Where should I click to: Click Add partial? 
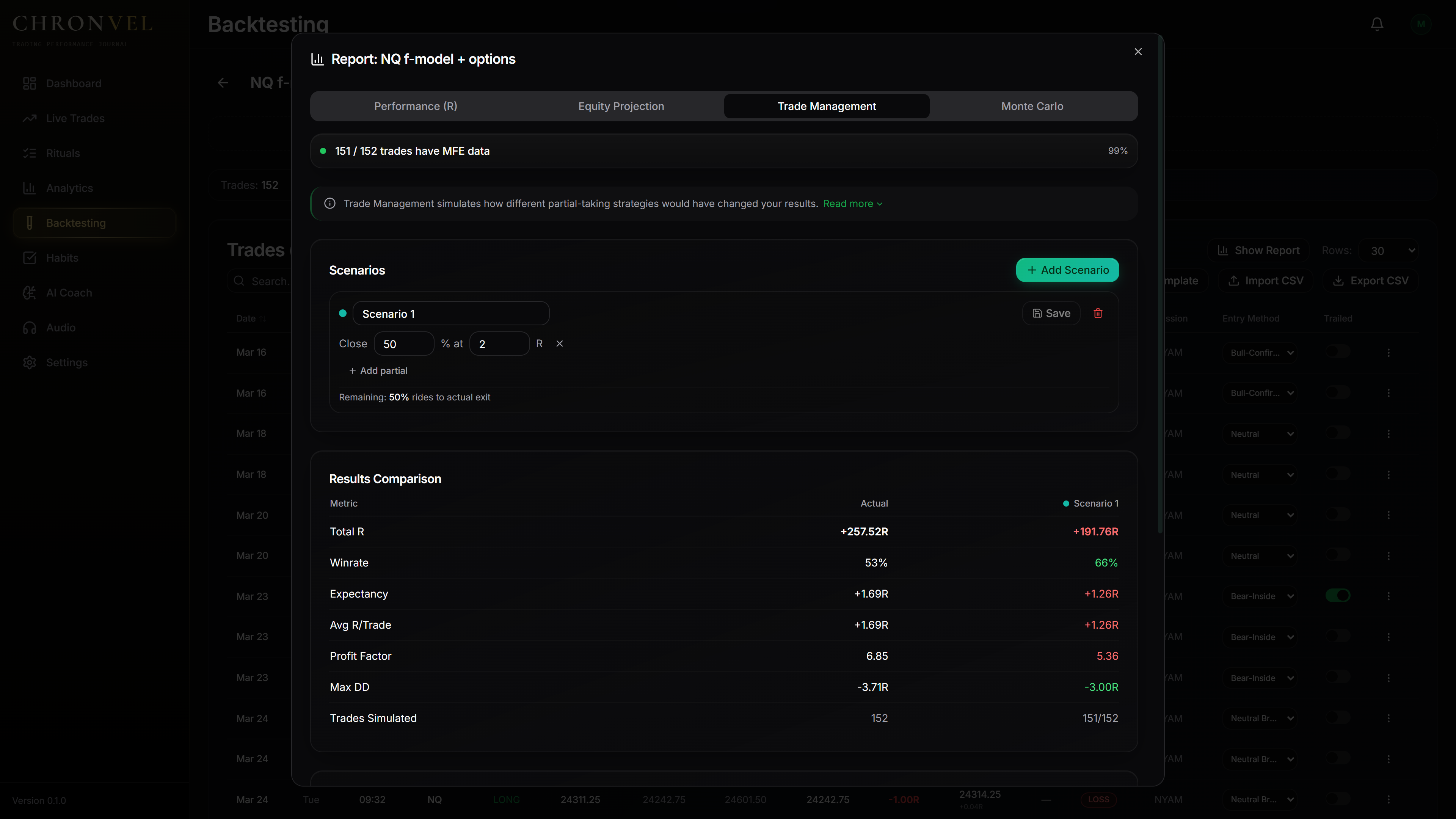point(378,371)
